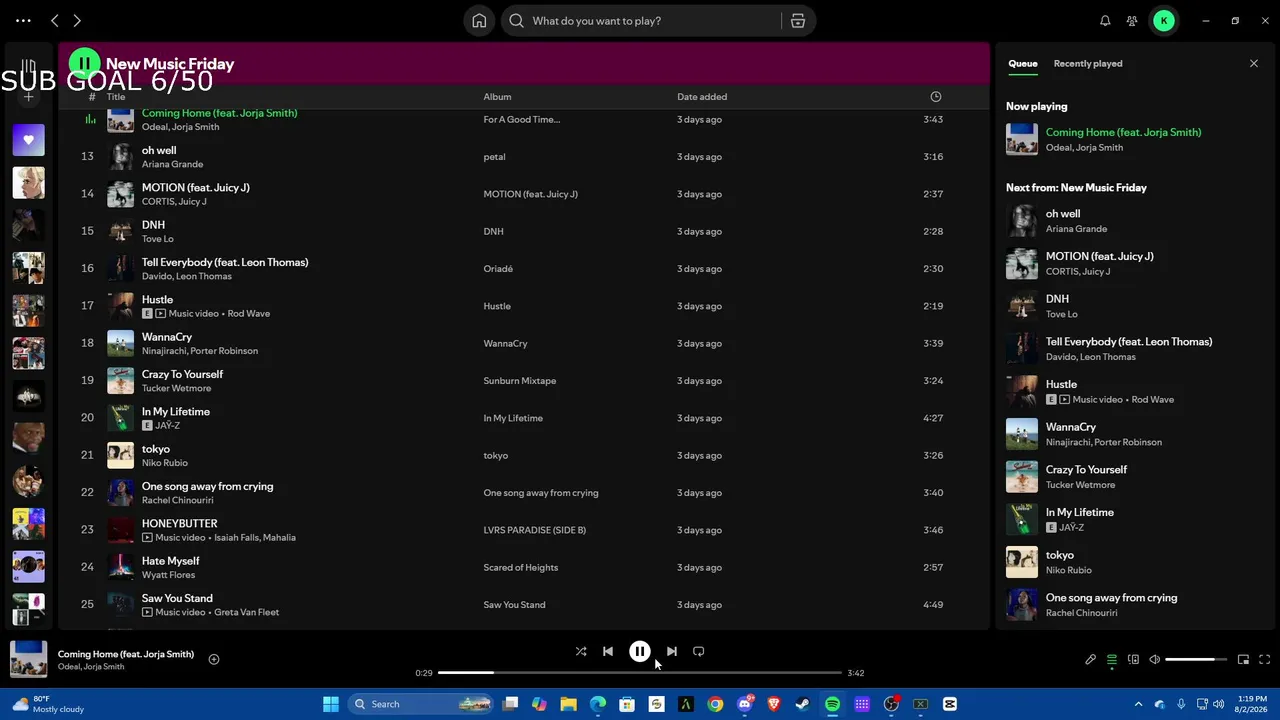Open the Windows Start menu
Screen dimensions: 1280x720
coord(331,704)
